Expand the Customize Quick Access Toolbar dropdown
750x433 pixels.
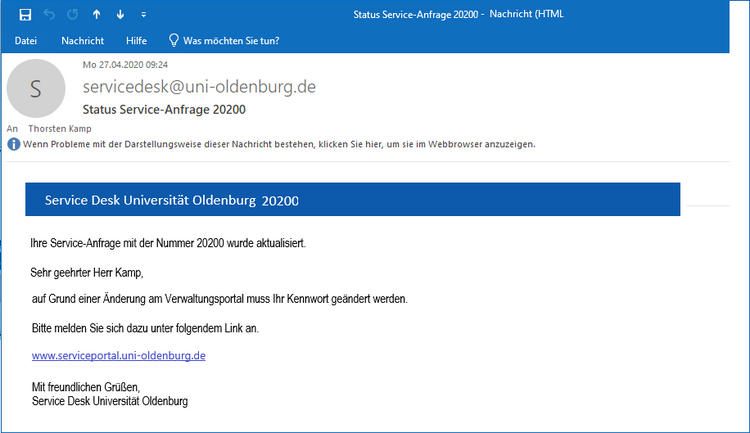(143, 15)
